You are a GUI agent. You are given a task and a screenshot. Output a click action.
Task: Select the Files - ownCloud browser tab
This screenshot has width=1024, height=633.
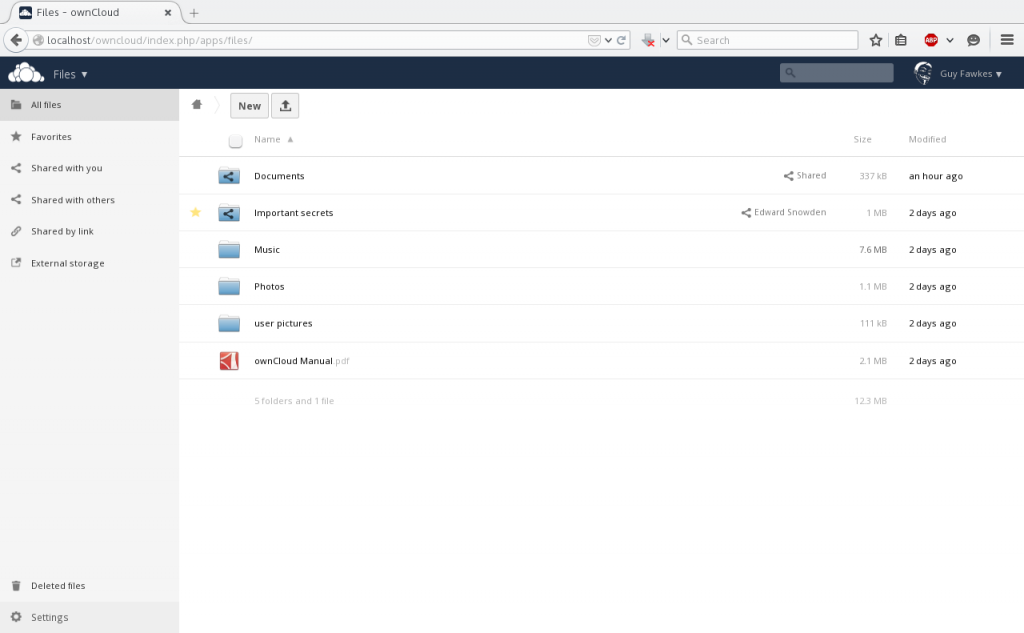(80, 13)
